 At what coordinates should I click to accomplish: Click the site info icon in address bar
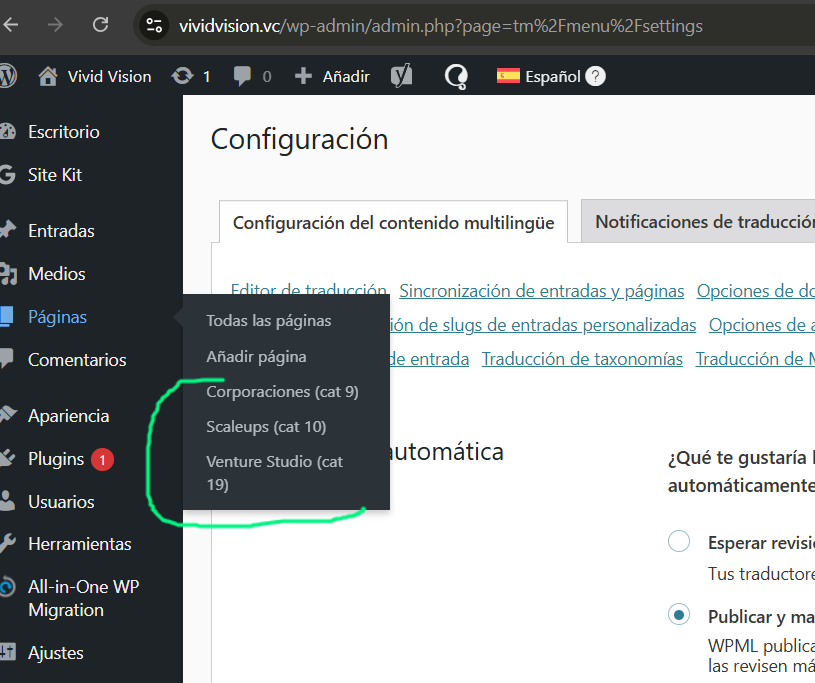153,25
